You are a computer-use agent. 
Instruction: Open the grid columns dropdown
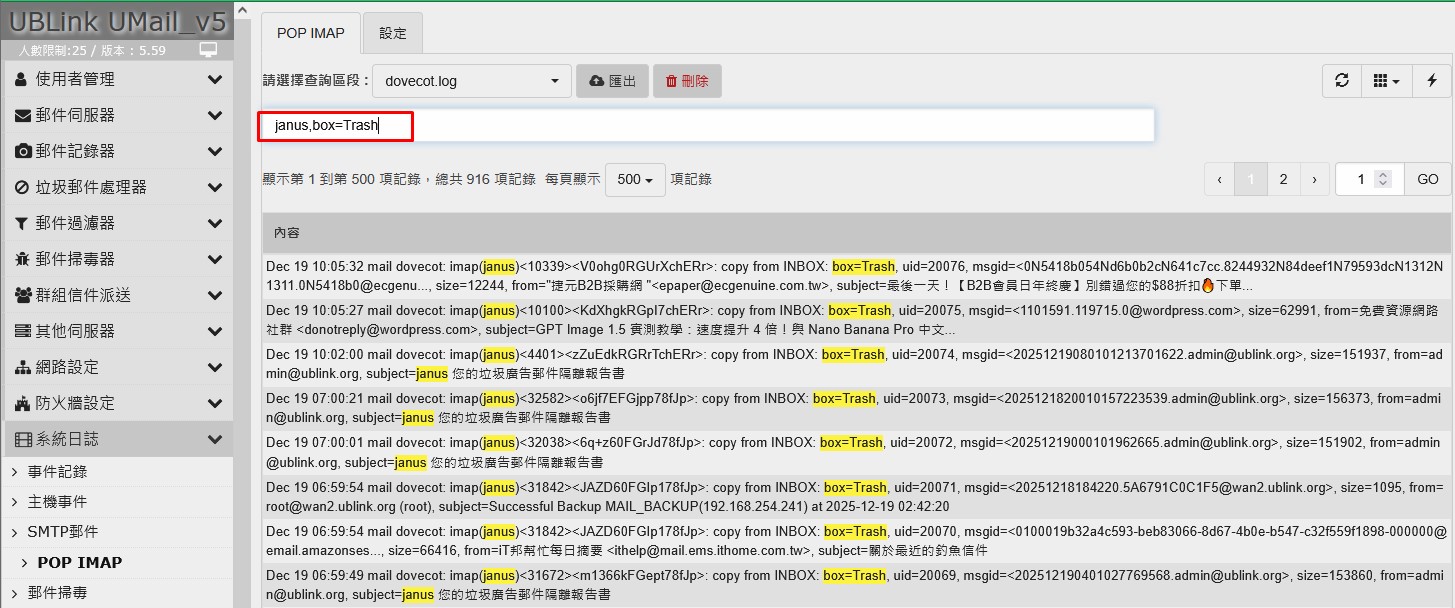(x=1386, y=81)
